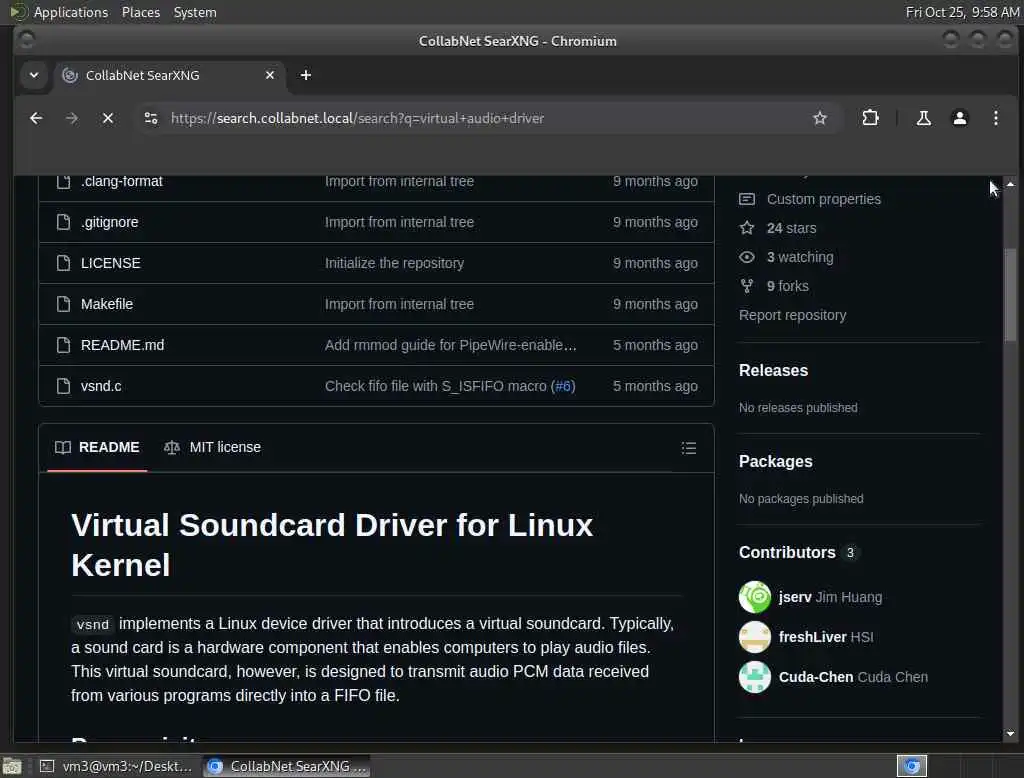View the 24 stars list

791,228
